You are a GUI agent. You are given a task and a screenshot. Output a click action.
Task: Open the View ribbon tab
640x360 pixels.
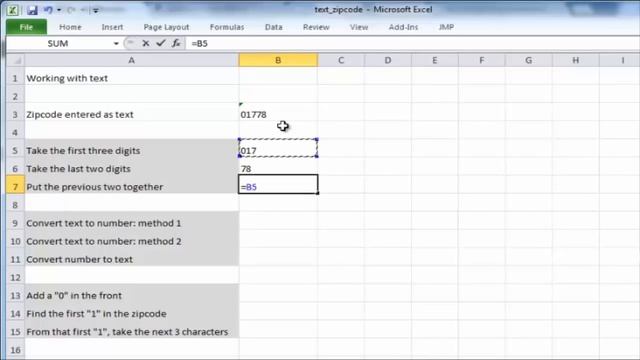359,27
